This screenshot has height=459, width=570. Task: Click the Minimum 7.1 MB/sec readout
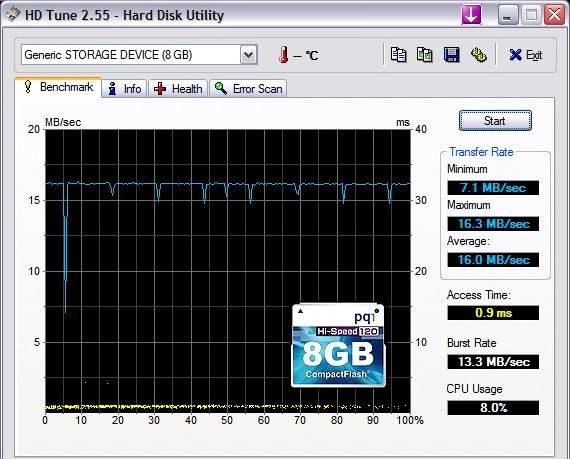pos(493,188)
